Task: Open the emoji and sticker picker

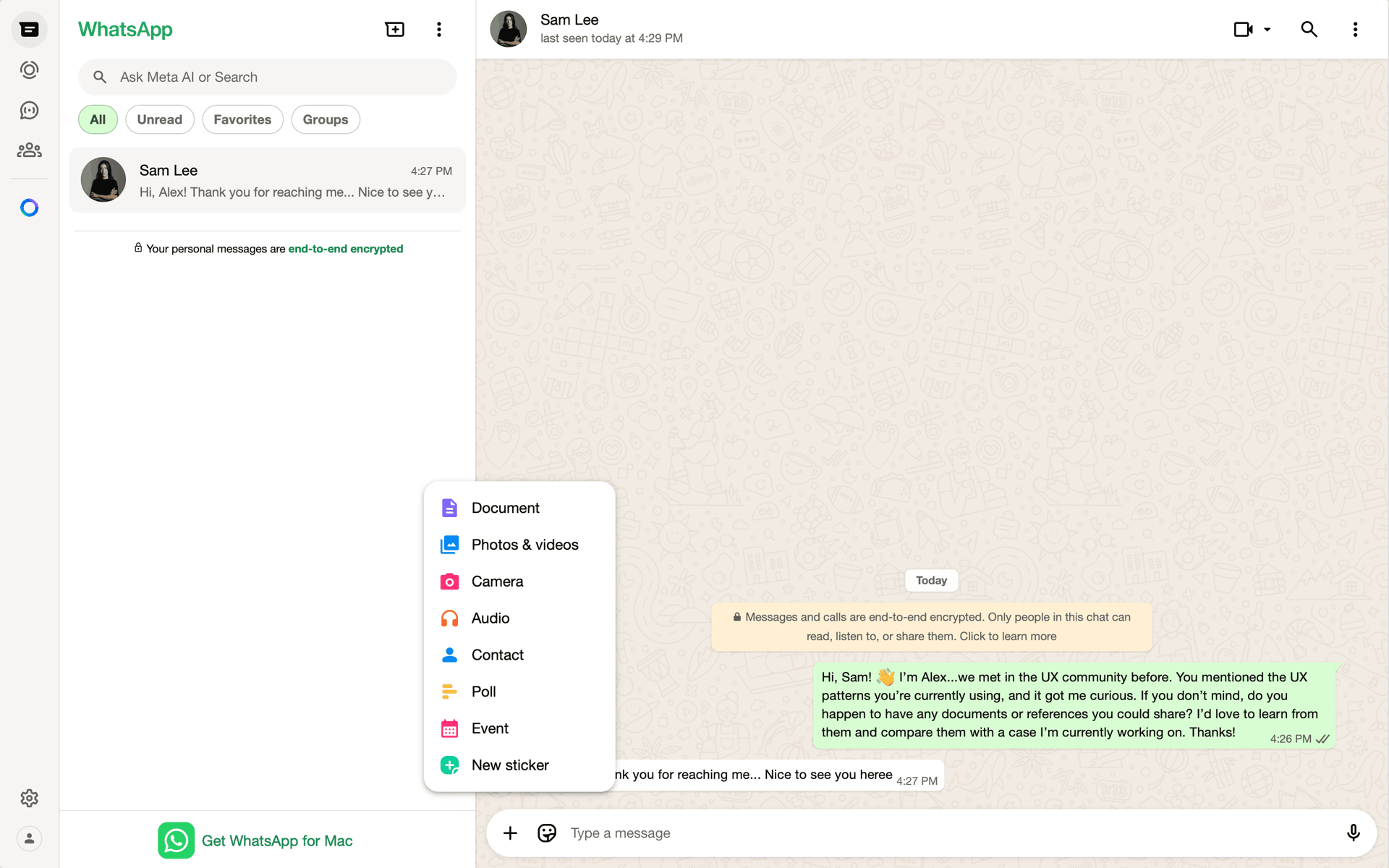Action: (547, 833)
